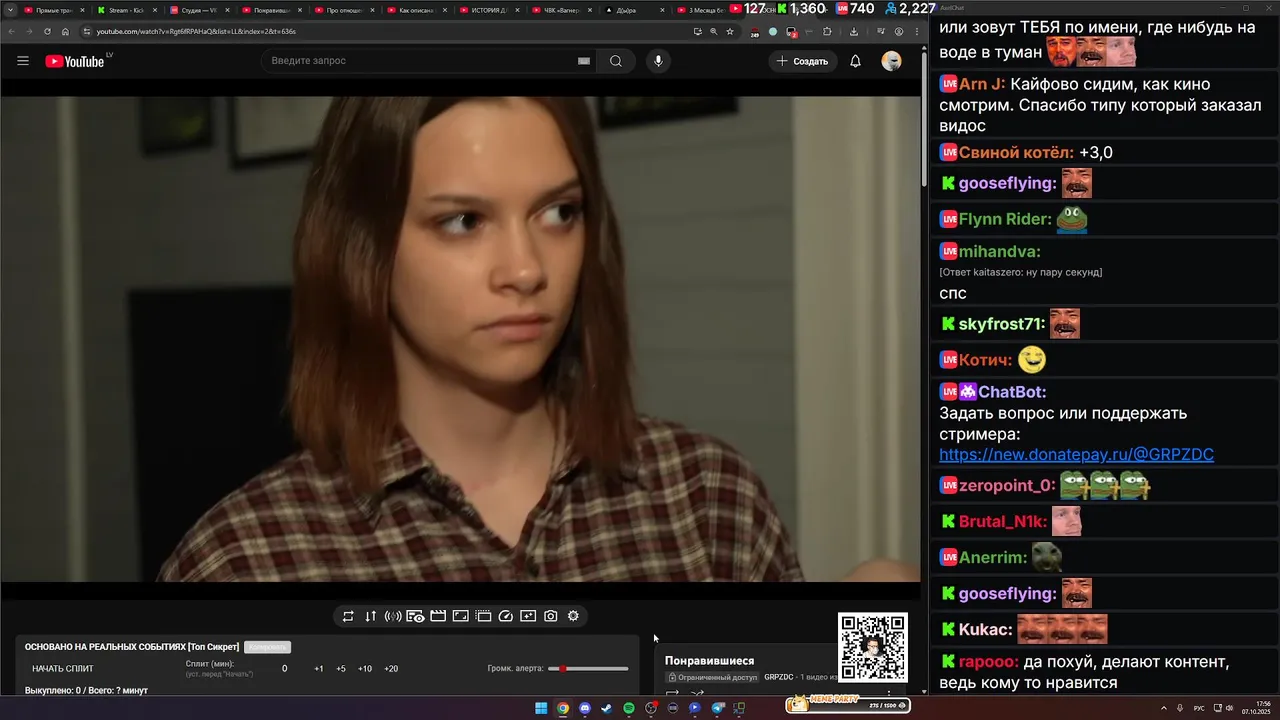Click the browser back arrow
1280x720 pixels.
(x=13, y=31)
